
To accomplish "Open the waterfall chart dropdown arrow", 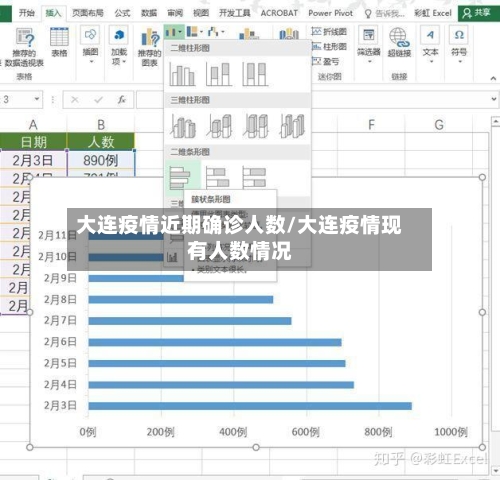I will 222,32.
